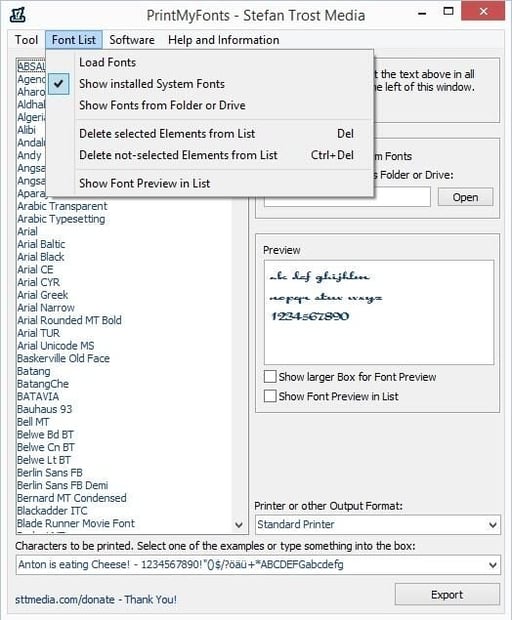Close the PrintMyFonts window
512x620 pixels.
click(x=483, y=11)
